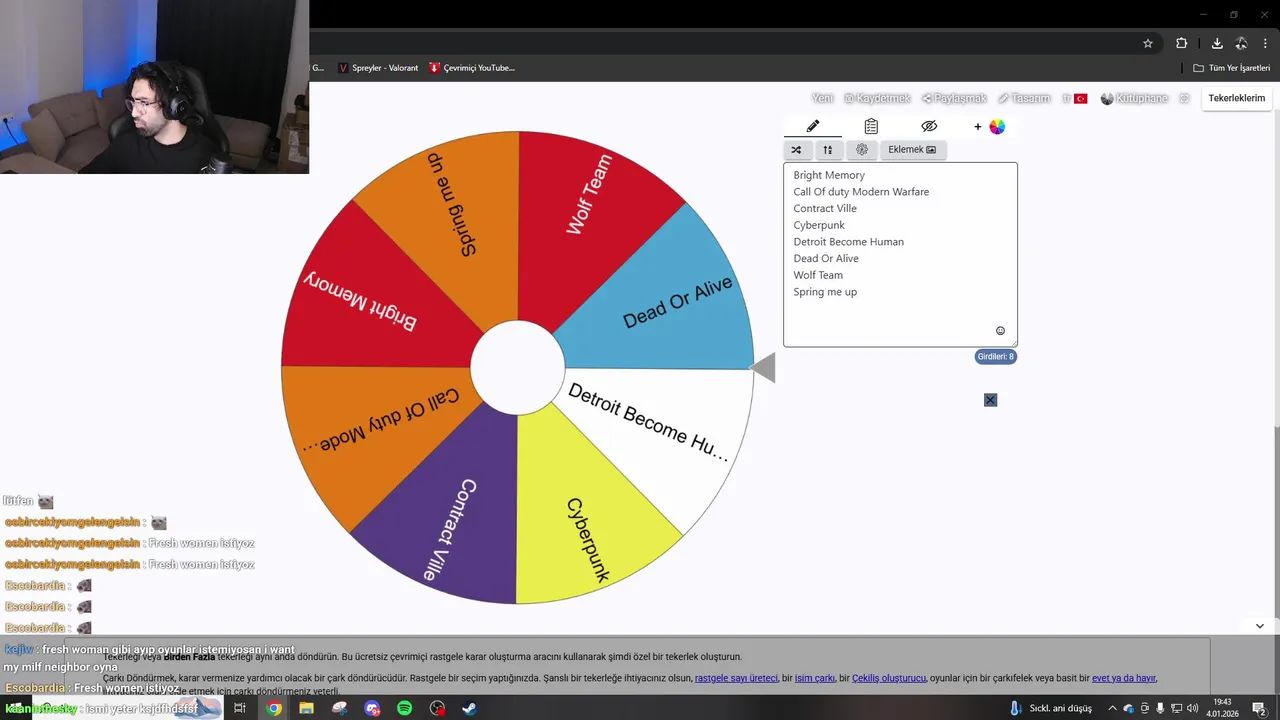Image resolution: width=1280 pixels, height=720 pixels.
Task: Open Task View on the taskbar
Action: pos(240,708)
